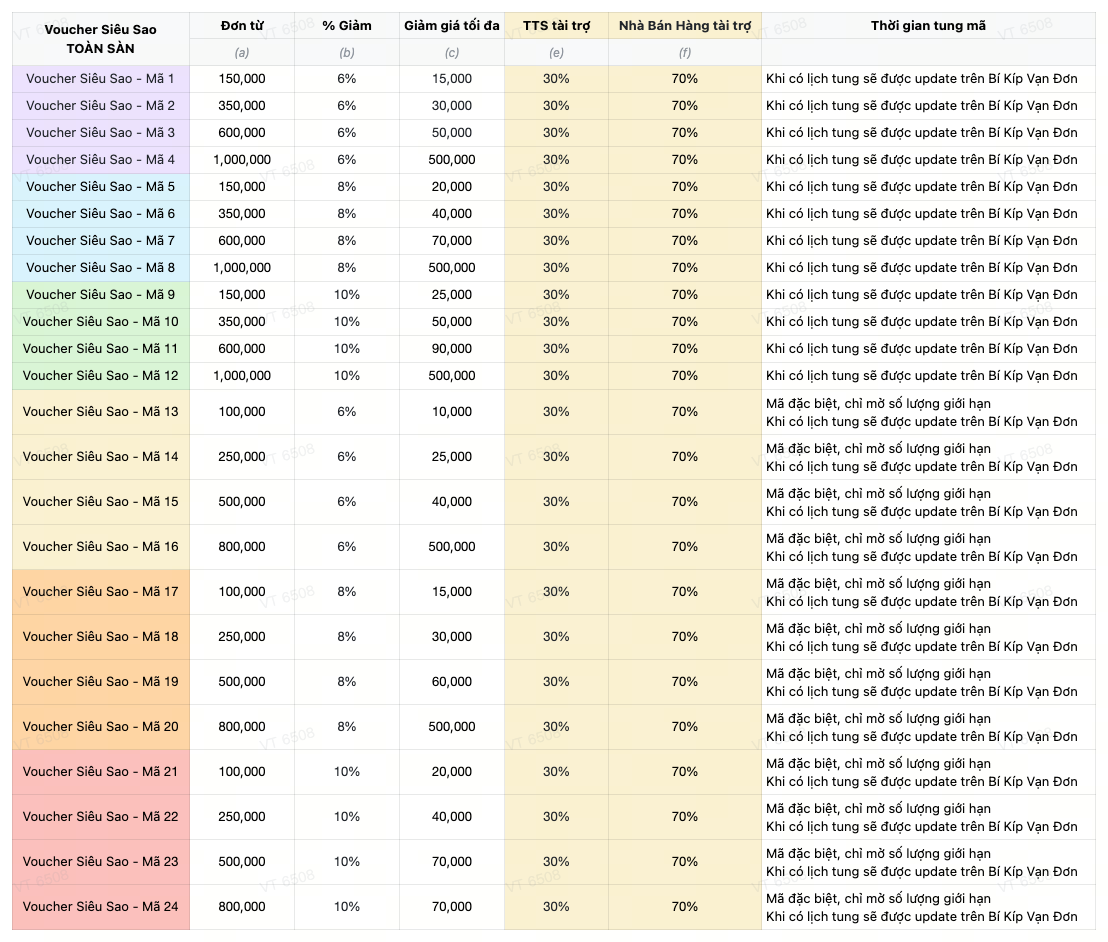This screenshot has height=942, width=1108.
Task: Select the 60,000 max discount cell
Action: [x=452, y=682]
